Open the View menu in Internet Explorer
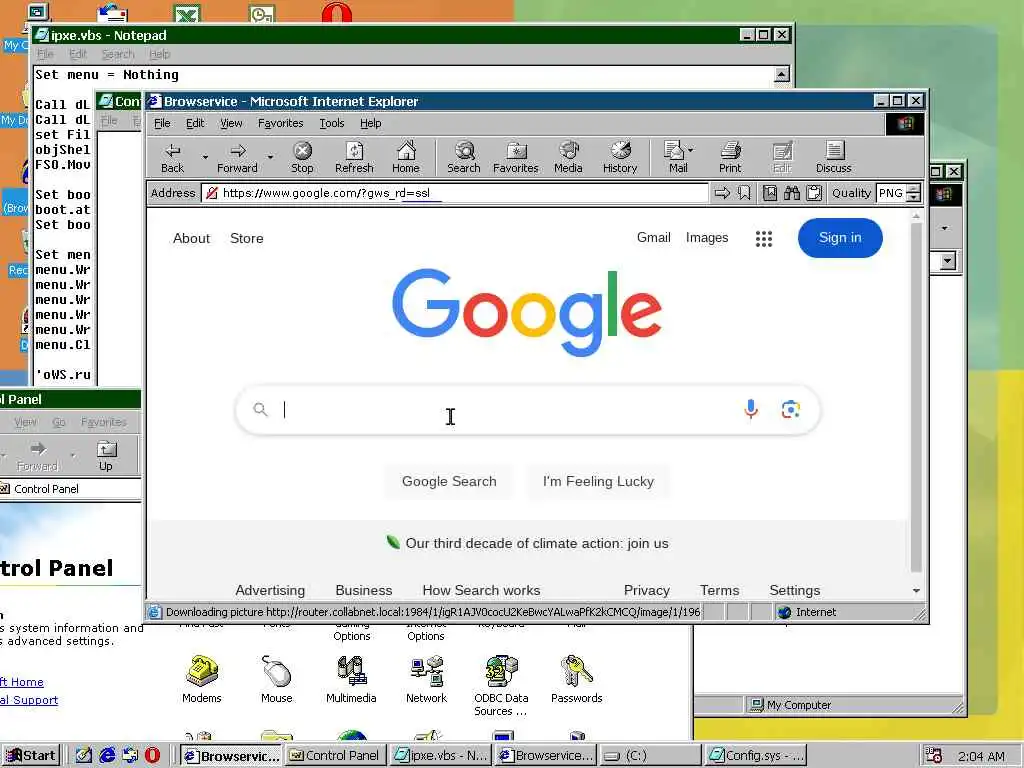The height and width of the screenshot is (768, 1024). tap(231, 123)
